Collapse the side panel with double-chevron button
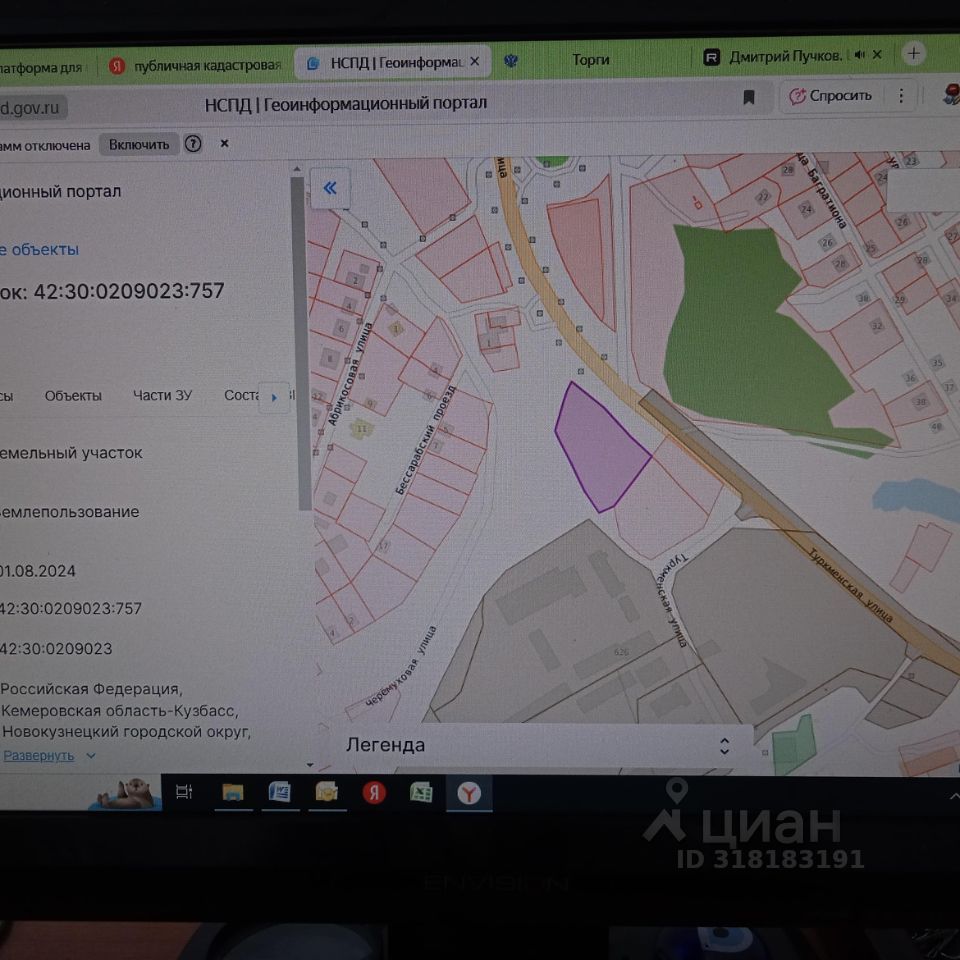The image size is (960, 960). coord(330,188)
